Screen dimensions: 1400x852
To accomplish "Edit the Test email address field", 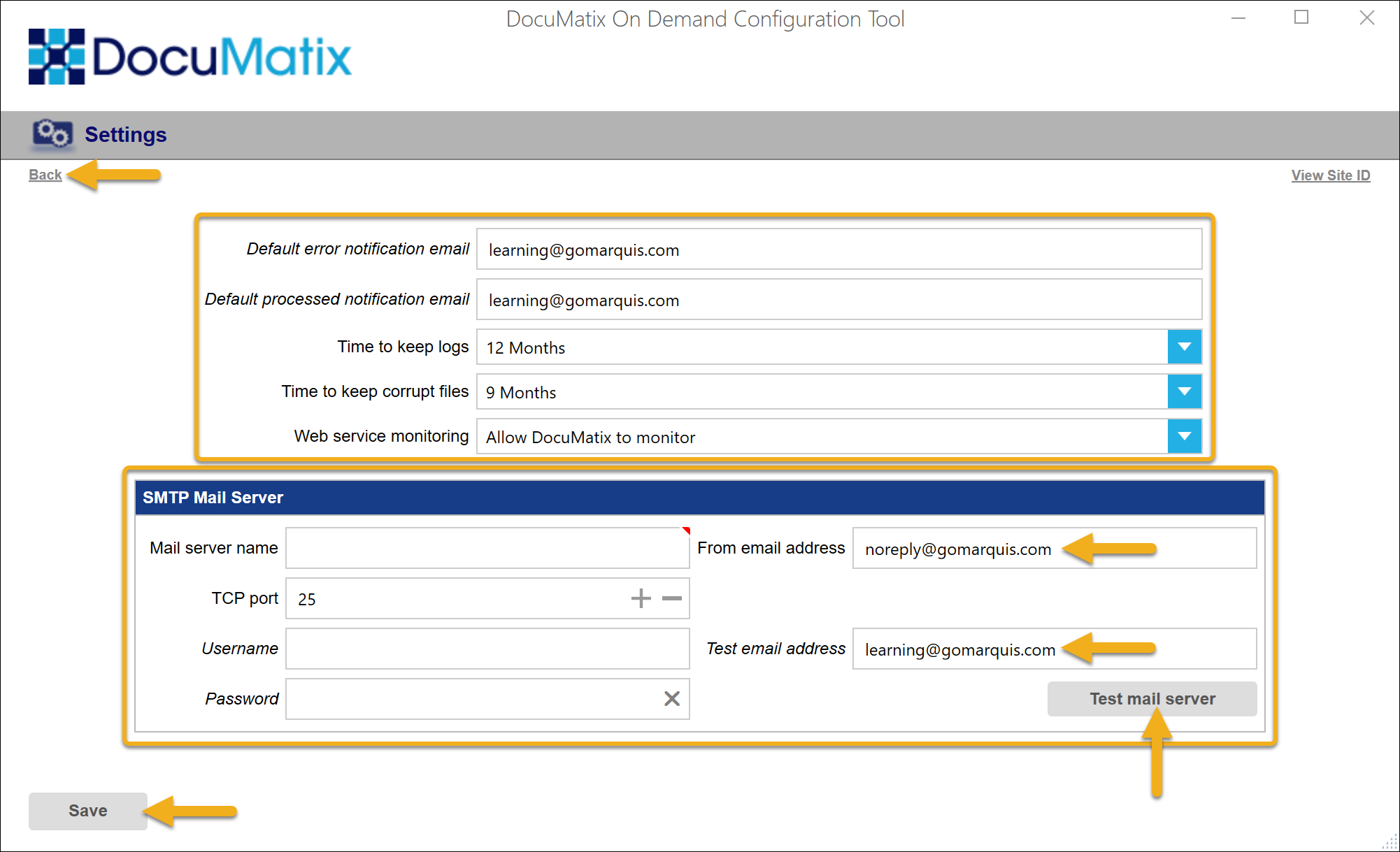I will pos(1055,649).
